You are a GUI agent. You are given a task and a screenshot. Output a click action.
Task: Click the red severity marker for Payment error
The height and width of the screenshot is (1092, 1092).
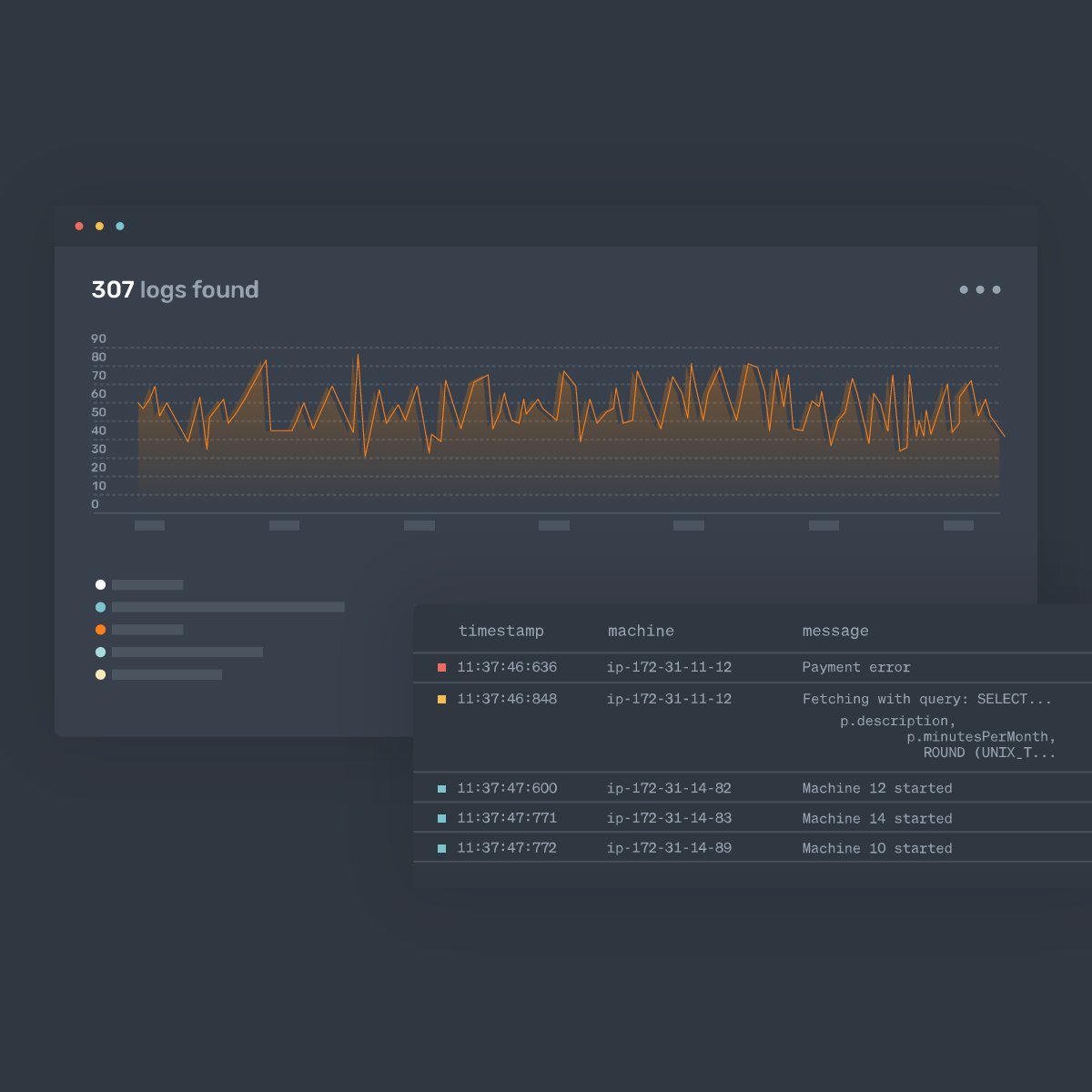(x=441, y=667)
